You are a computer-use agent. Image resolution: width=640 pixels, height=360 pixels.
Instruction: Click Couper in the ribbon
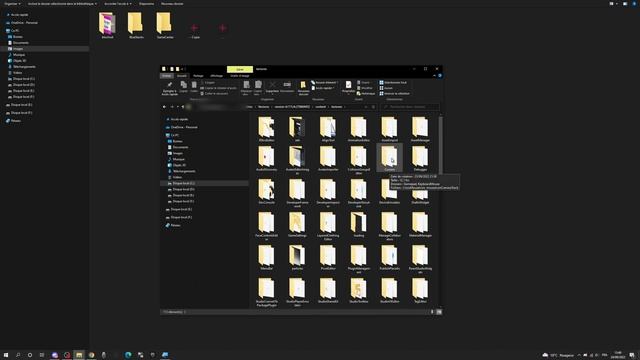[x=208, y=82]
